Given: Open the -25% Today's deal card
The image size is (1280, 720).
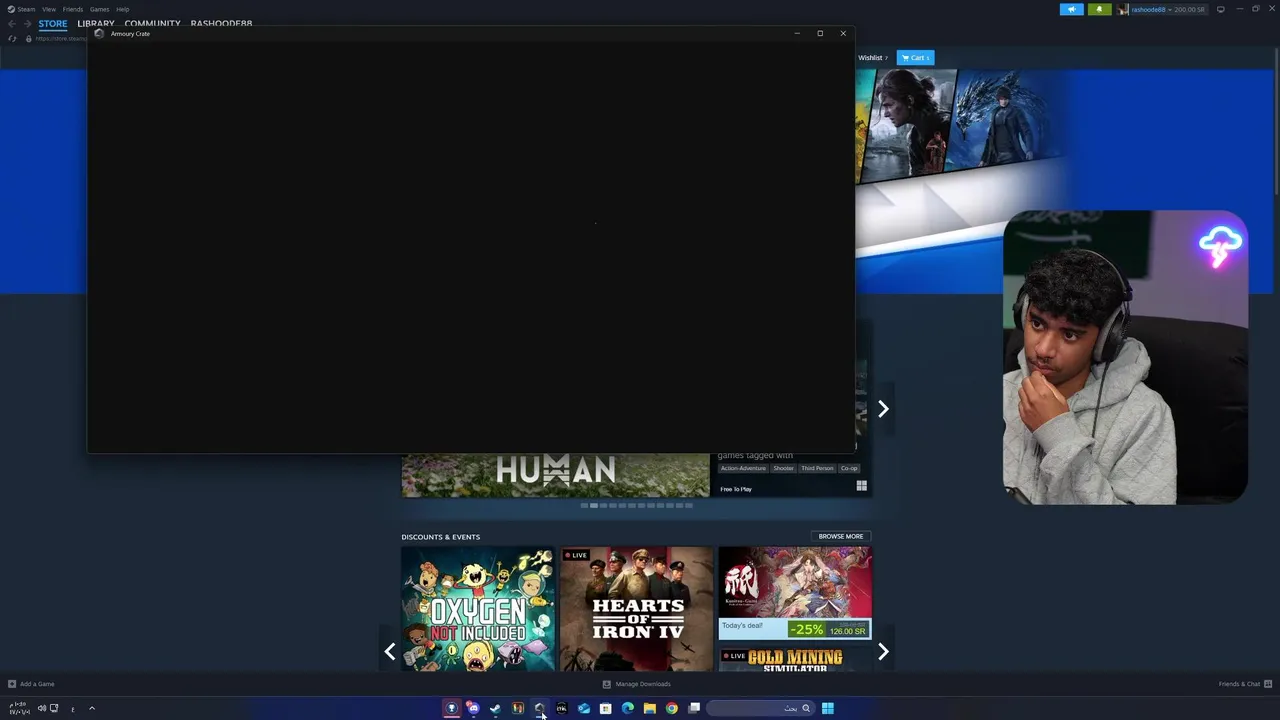Looking at the screenshot, I should [795, 593].
